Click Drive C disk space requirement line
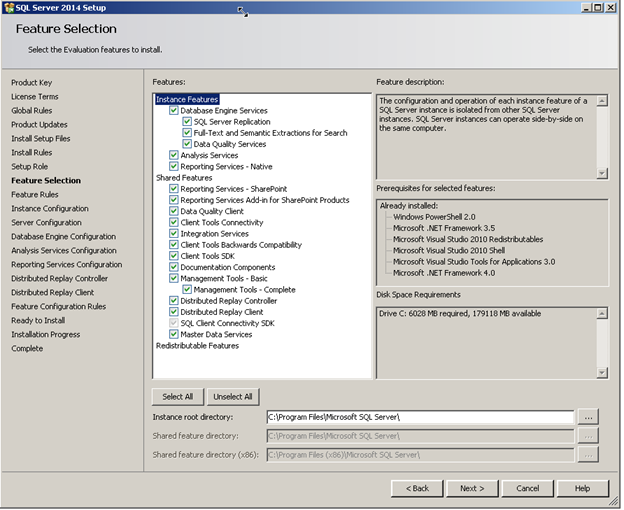The image size is (624, 510). point(460,313)
